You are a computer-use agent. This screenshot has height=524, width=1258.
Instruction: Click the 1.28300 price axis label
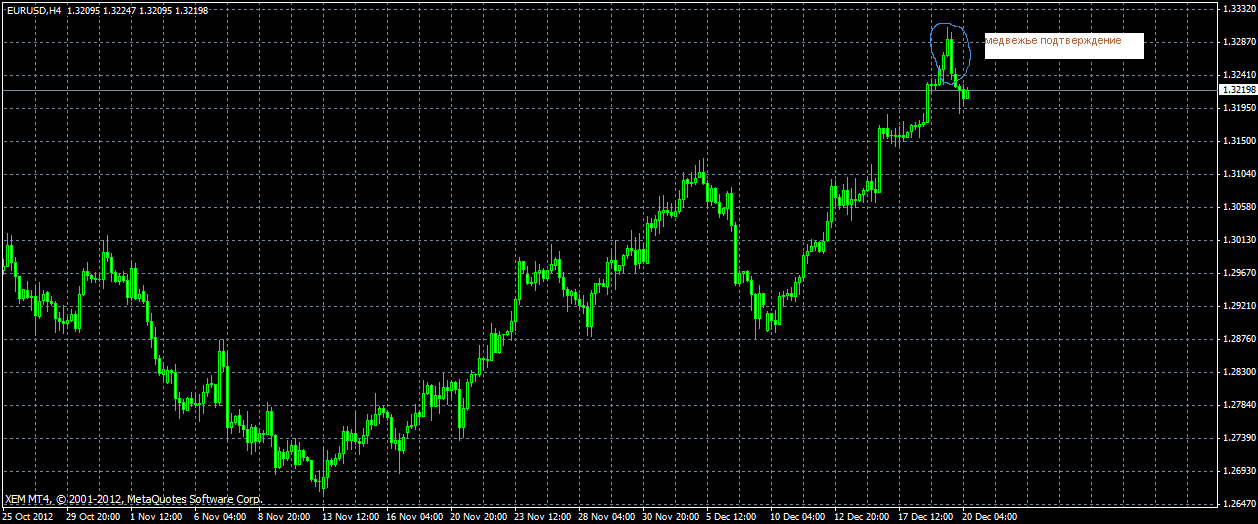pos(1238,372)
